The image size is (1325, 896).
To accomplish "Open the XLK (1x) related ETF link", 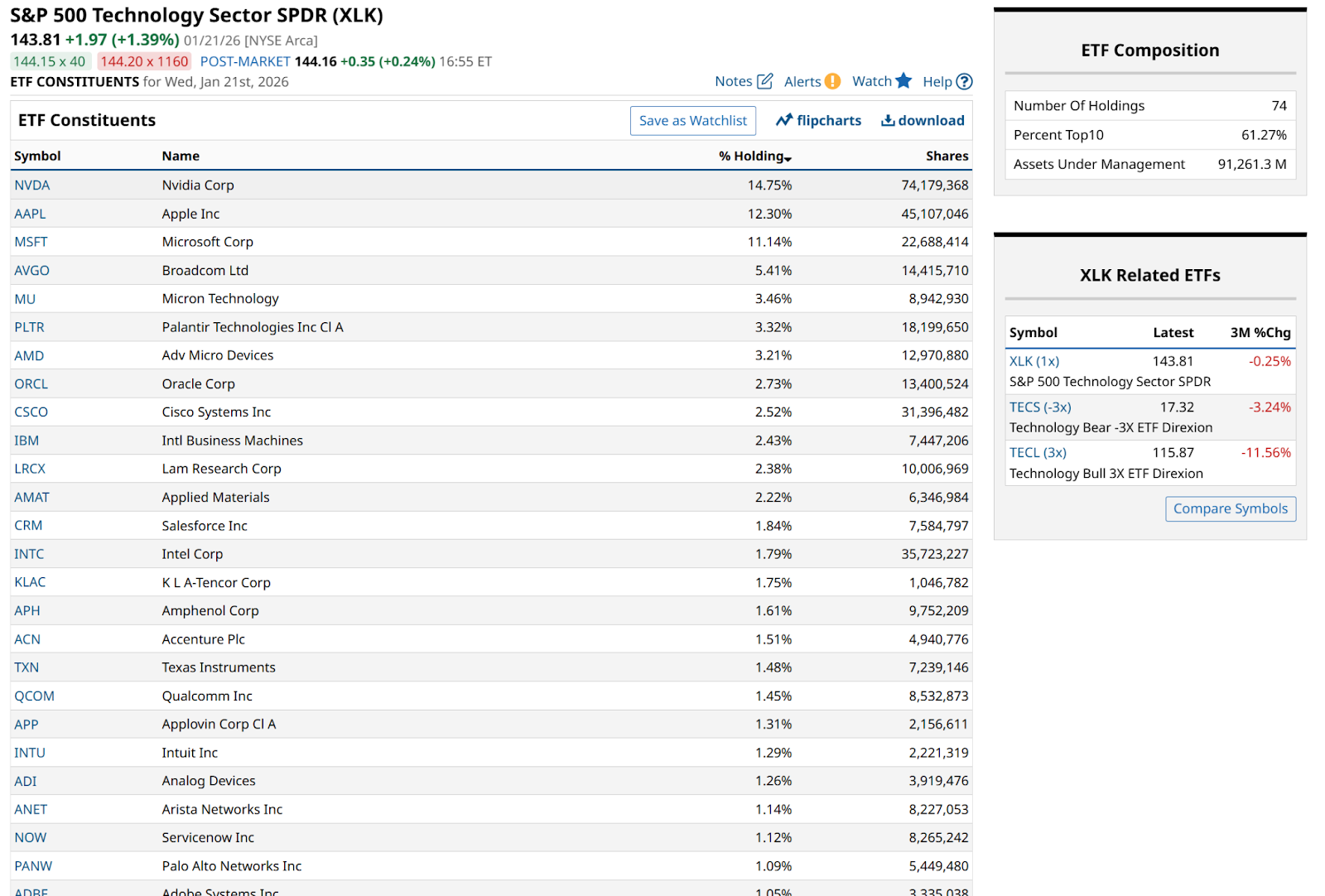I will tap(1034, 362).
